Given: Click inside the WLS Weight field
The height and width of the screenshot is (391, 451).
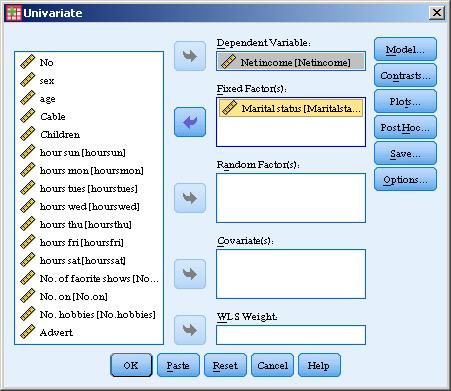Looking at the screenshot, I should click(291, 335).
